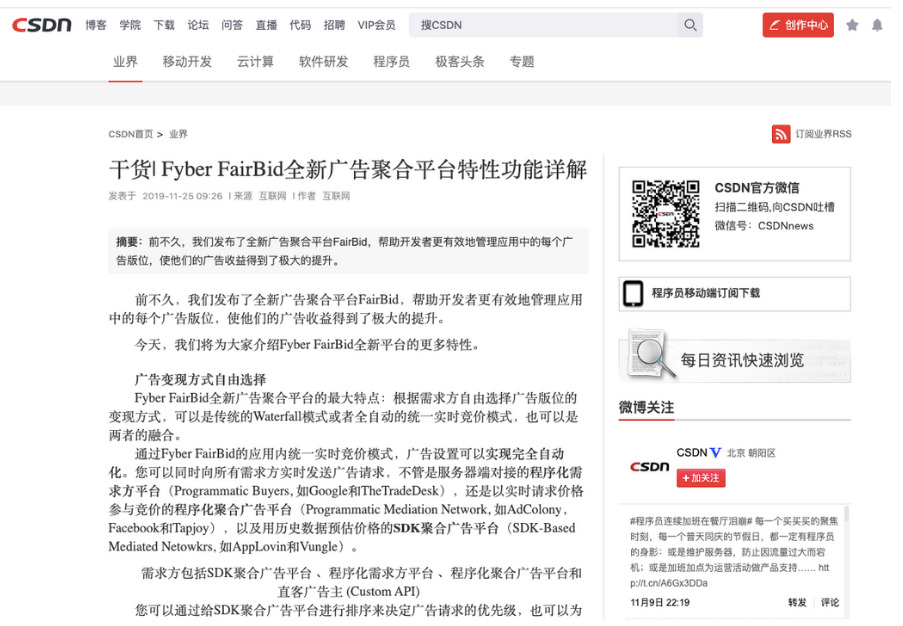Viewport: 903px width, 626px height.
Task: Click 转发 on the Weibo post
Action: point(797,602)
